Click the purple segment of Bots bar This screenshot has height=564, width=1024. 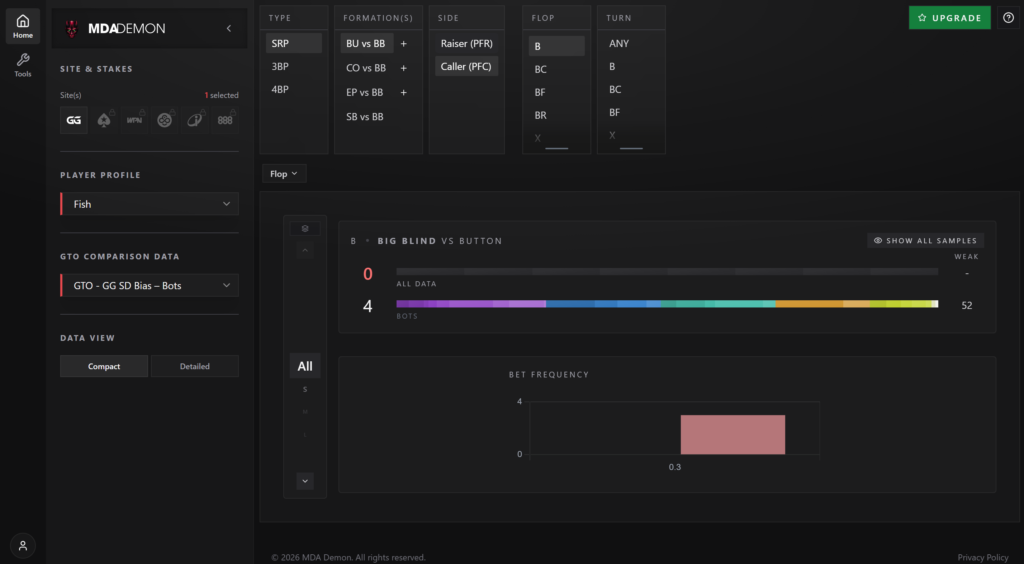pyautogui.click(x=471, y=304)
